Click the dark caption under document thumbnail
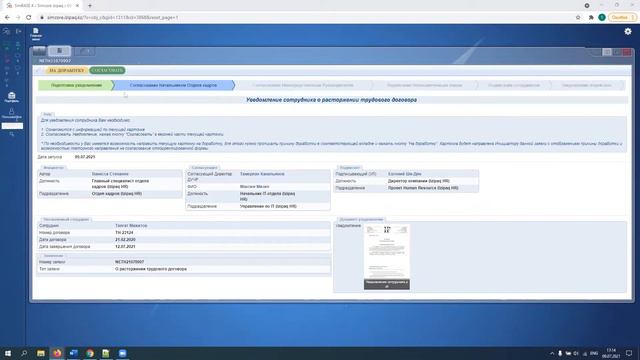 point(387,284)
